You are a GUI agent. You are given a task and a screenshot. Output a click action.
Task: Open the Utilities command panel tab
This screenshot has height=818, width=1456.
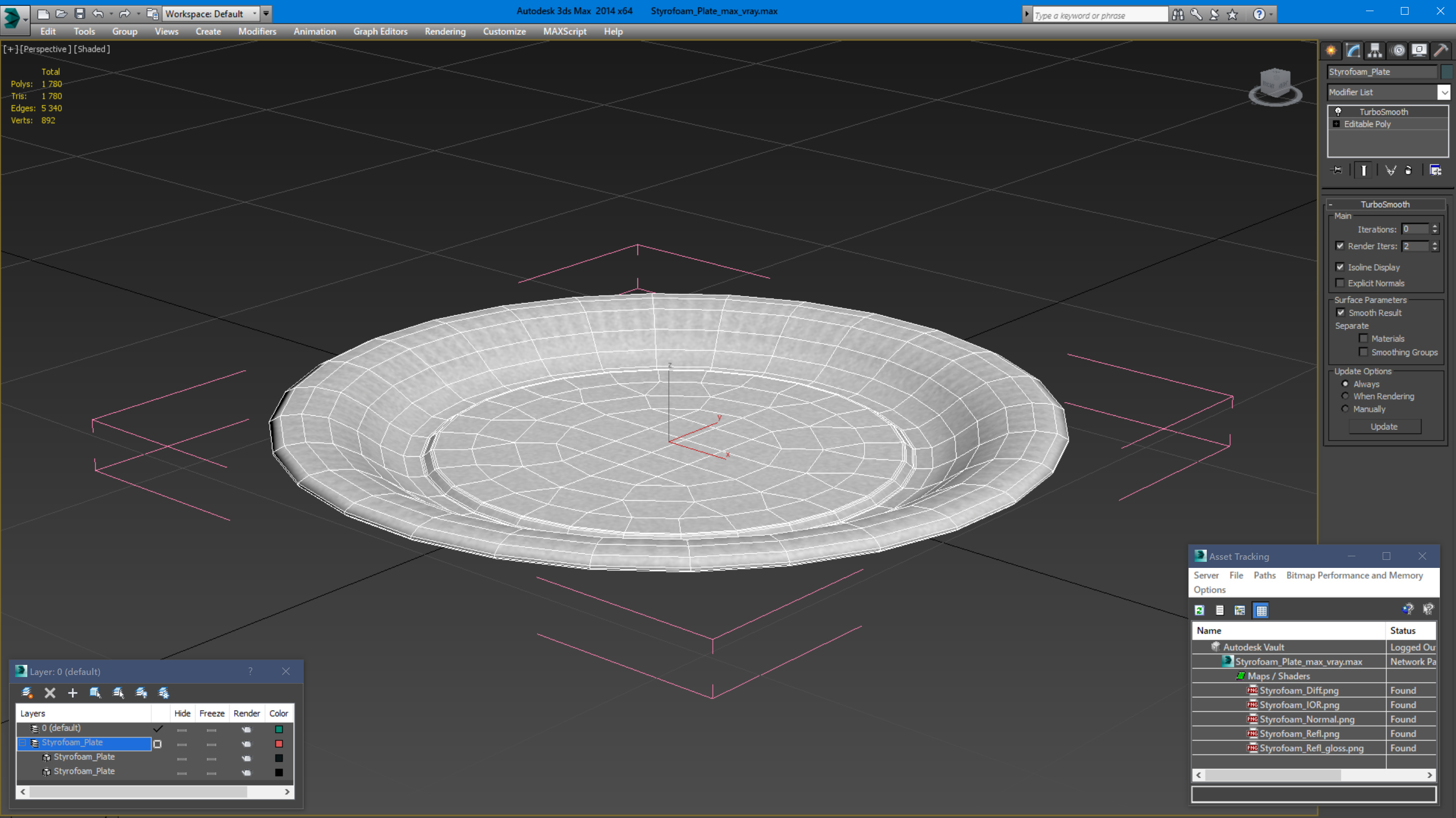click(1441, 51)
